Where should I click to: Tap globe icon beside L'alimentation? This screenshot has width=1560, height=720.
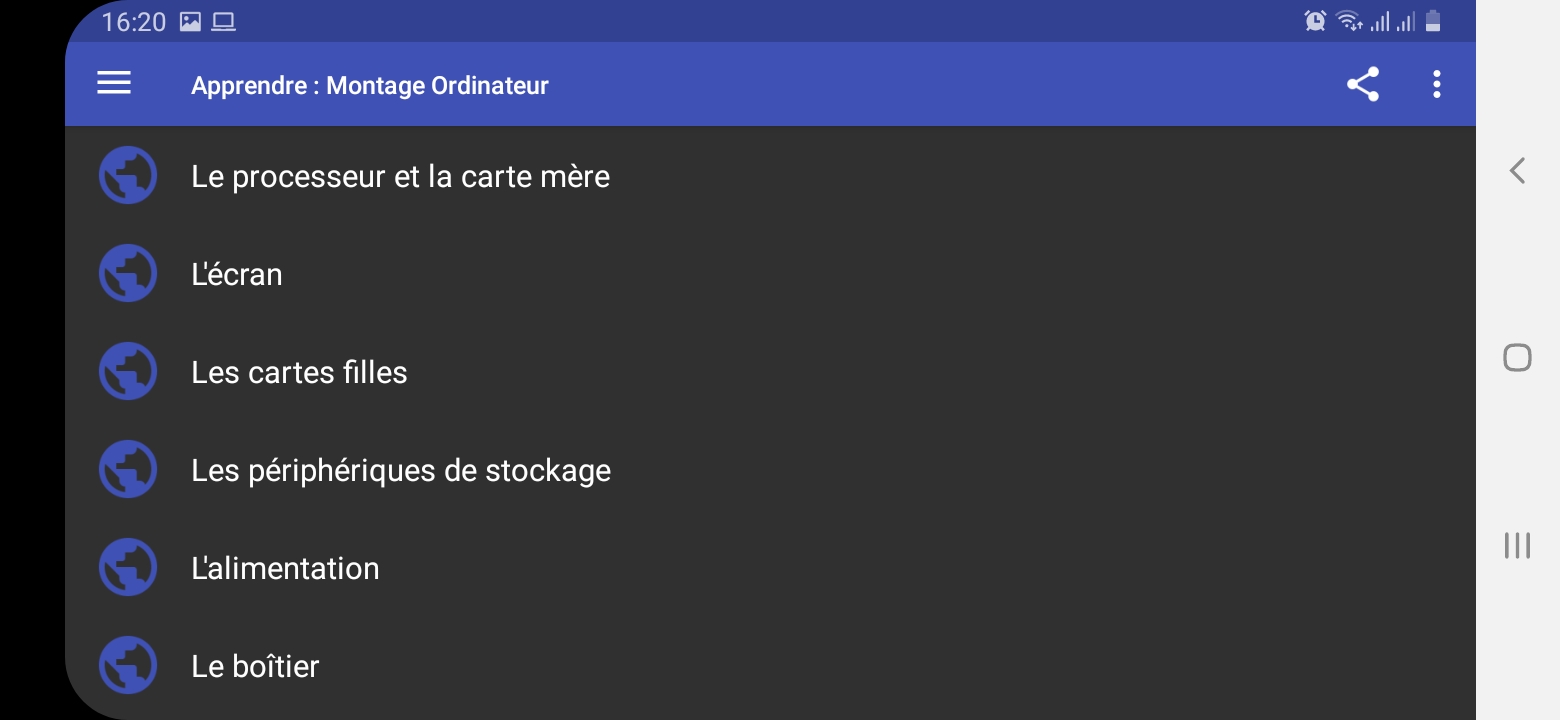click(128, 568)
